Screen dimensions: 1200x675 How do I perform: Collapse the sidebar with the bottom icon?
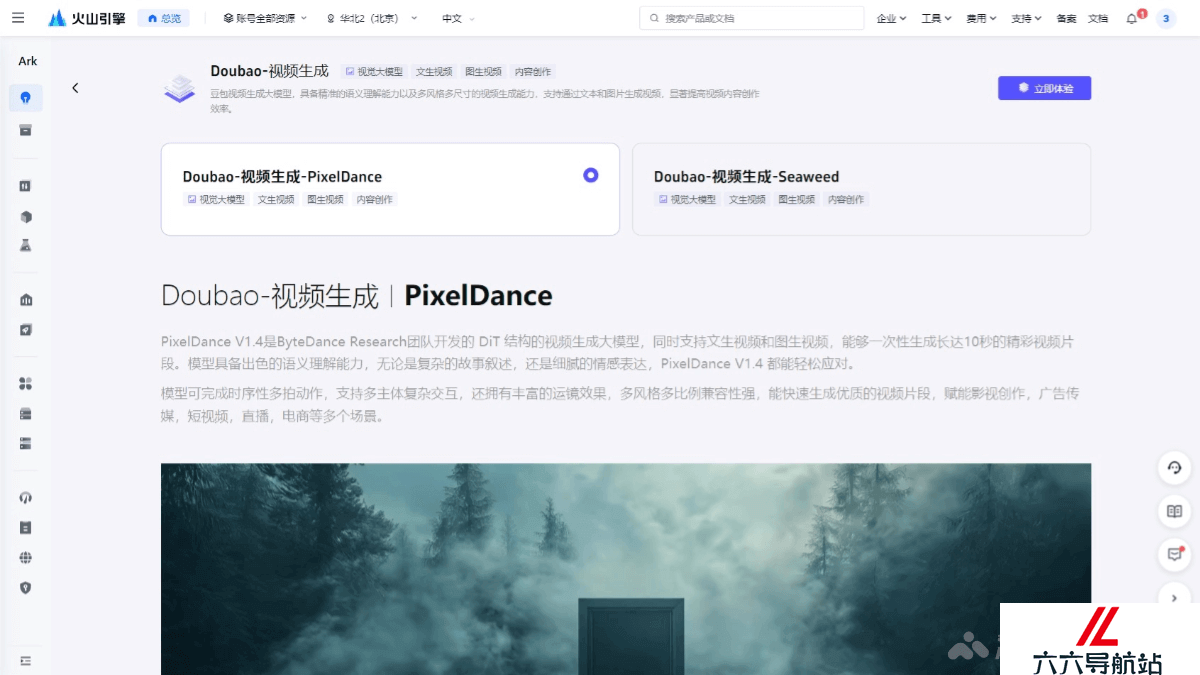[x=26, y=661]
